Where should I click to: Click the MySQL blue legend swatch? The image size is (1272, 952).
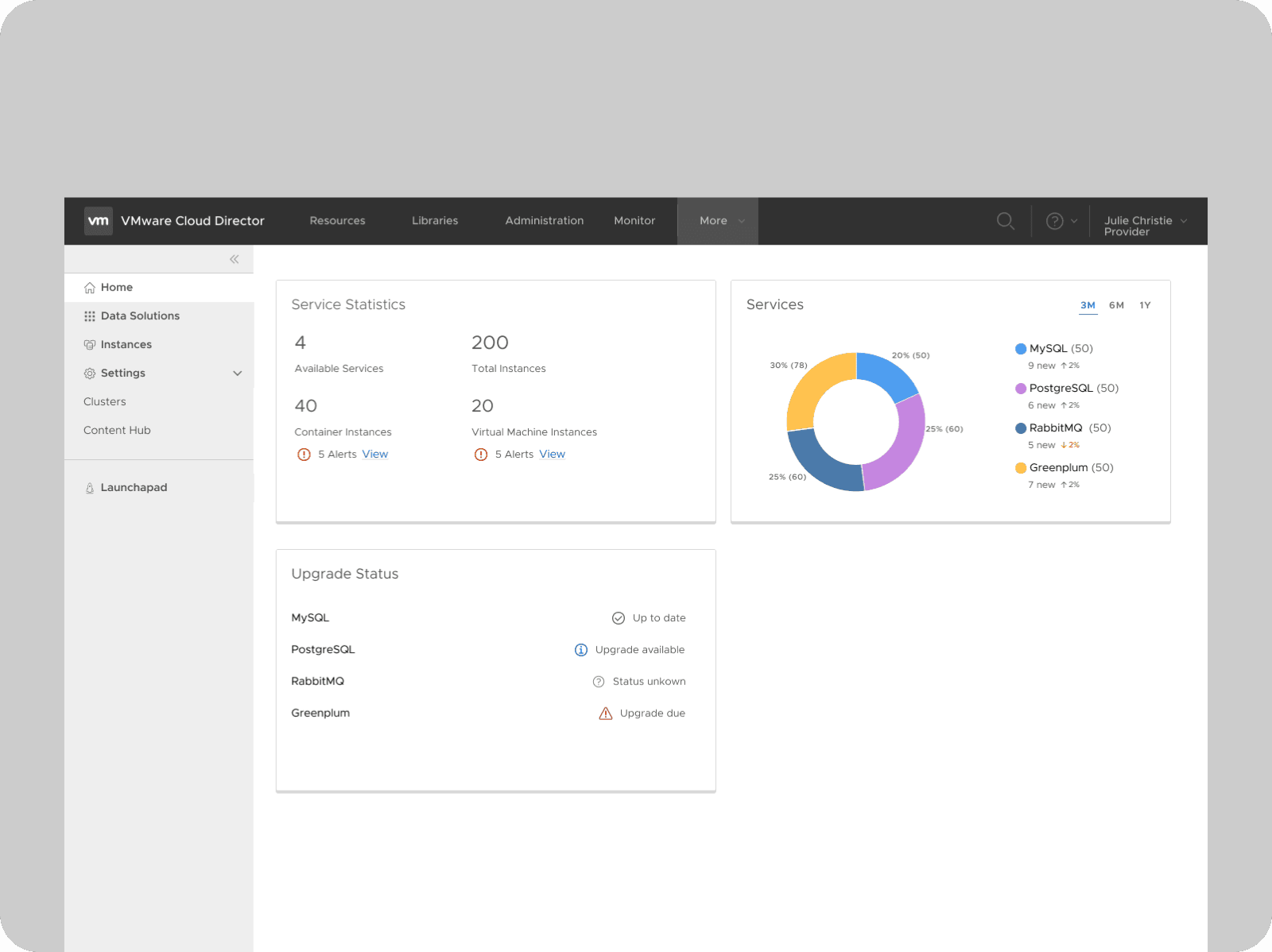point(1021,349)
